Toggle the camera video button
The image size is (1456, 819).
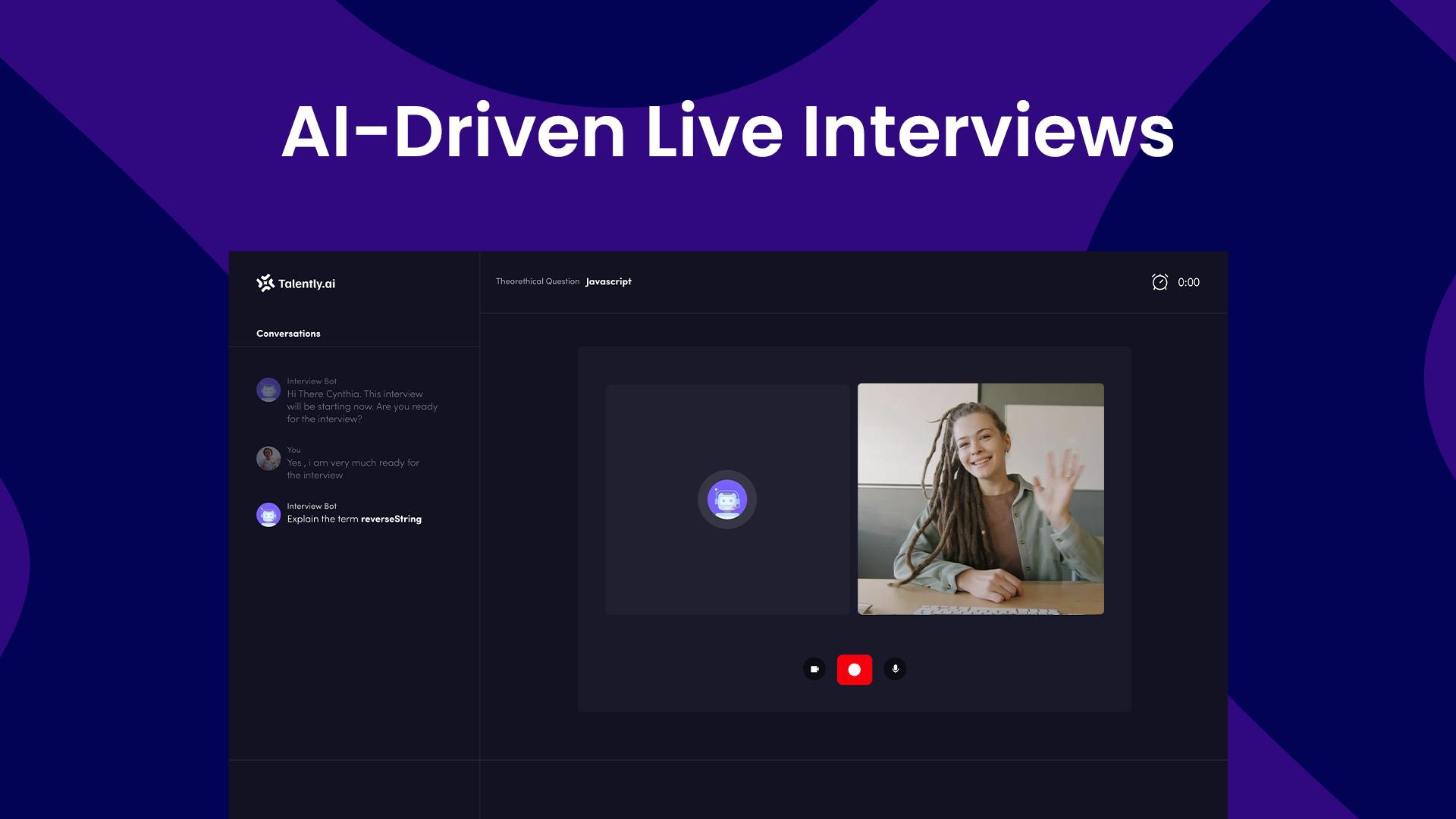(x=814, y=669)
